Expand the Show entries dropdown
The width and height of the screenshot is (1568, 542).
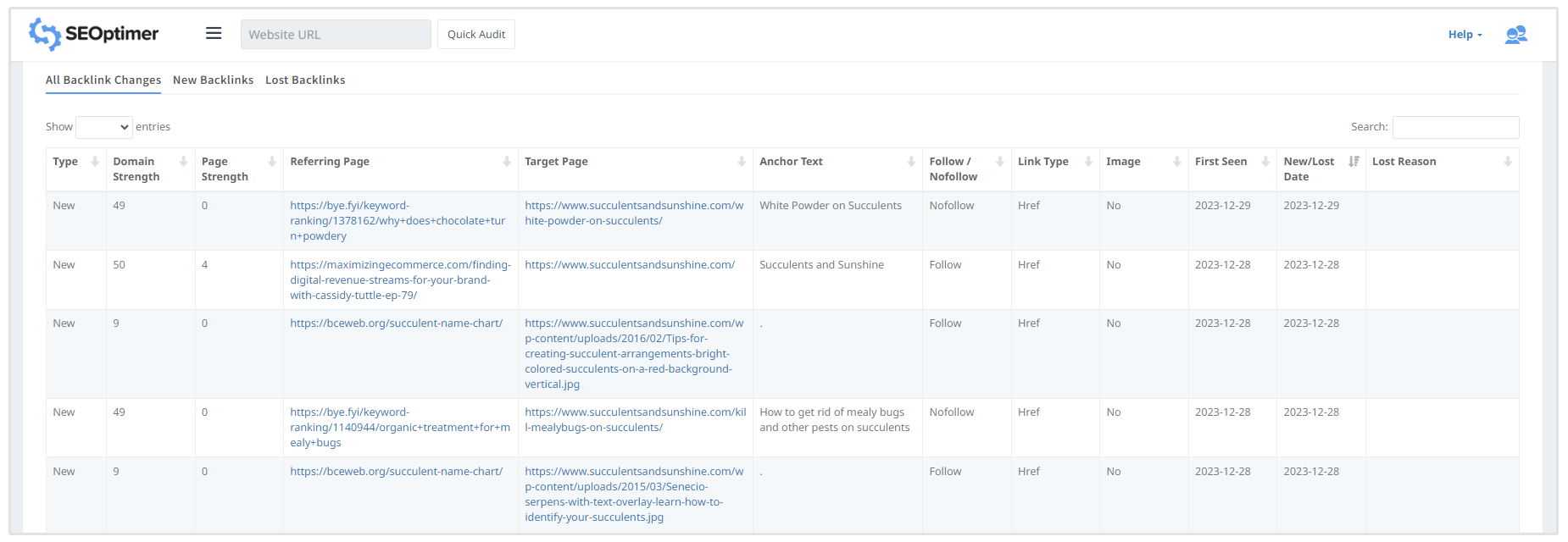click(104, 127)
